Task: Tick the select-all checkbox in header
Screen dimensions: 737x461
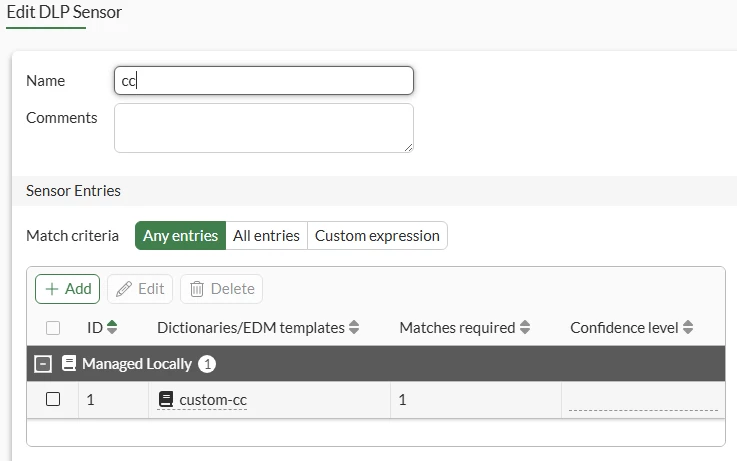Action: (x=53, y=328)
